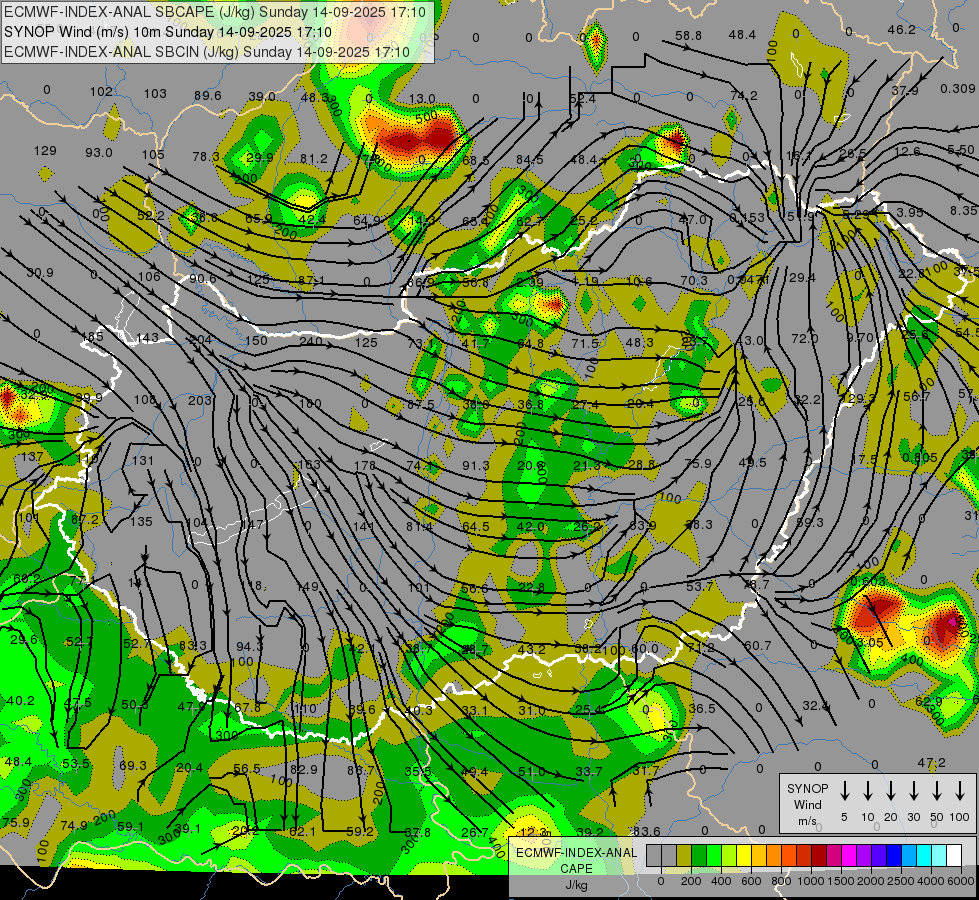Click the '0.309' map value
979x900 pixels.
(958, 89)
